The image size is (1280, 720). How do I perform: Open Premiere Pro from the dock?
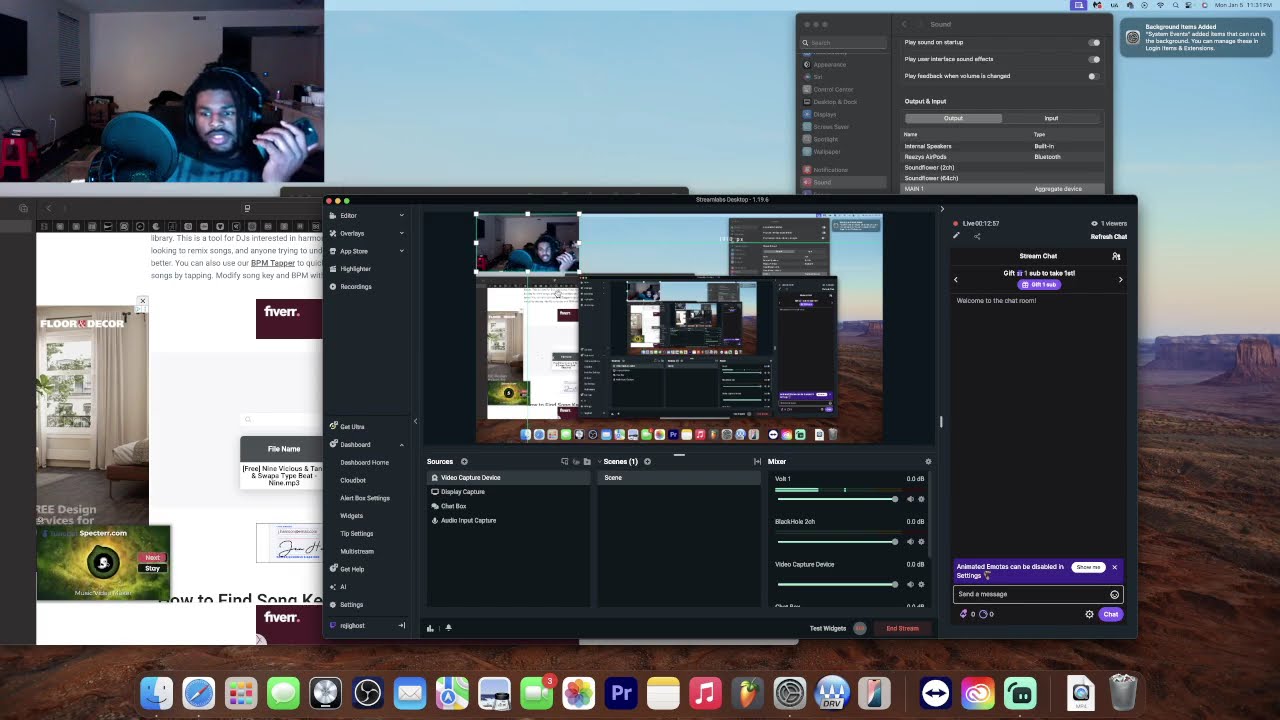(x=621, y=693)
